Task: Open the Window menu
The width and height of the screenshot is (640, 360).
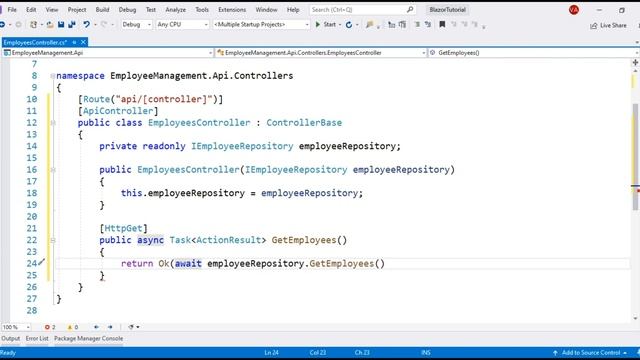Action: (266, 9)
